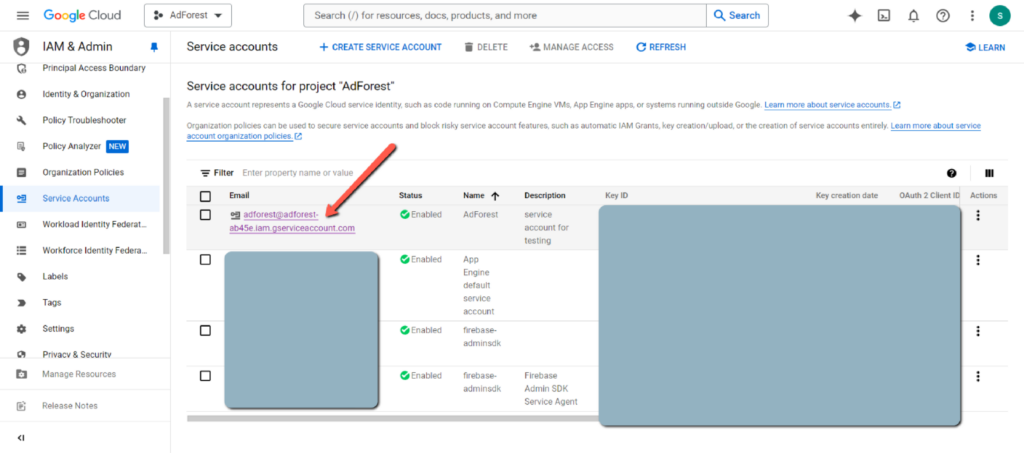Select the App Engine default service account checkbox
This screenshot has width=1024, height=453.
point(205,260)
